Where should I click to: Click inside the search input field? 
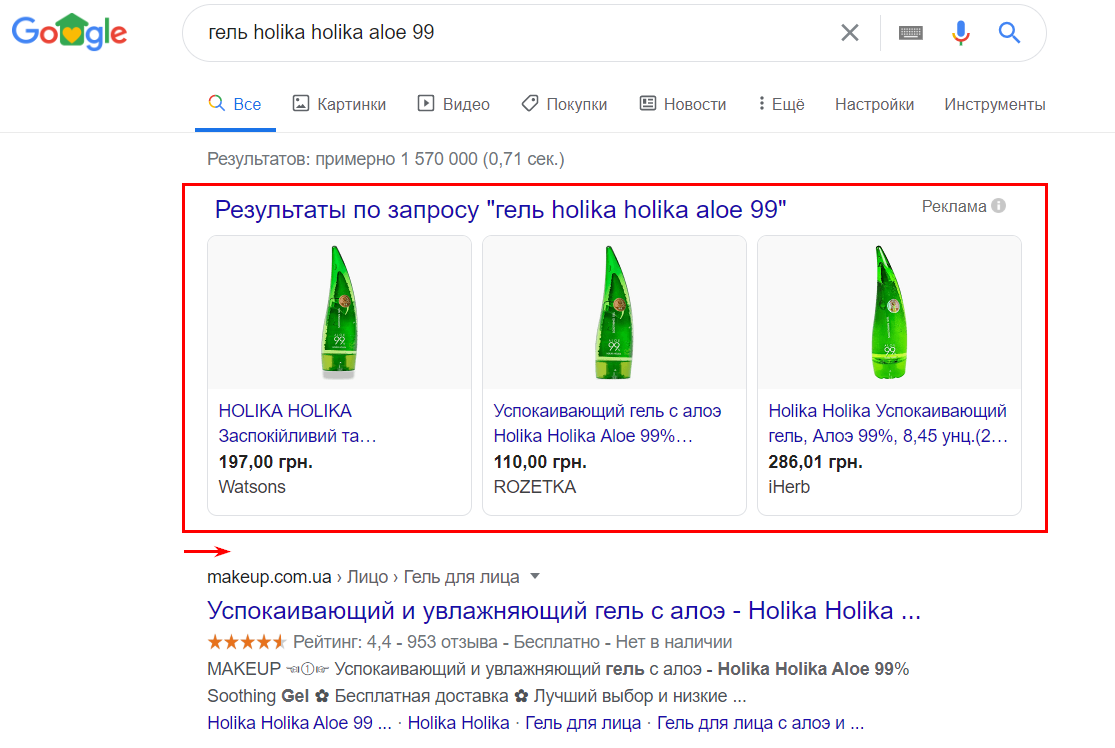[500, 33]
